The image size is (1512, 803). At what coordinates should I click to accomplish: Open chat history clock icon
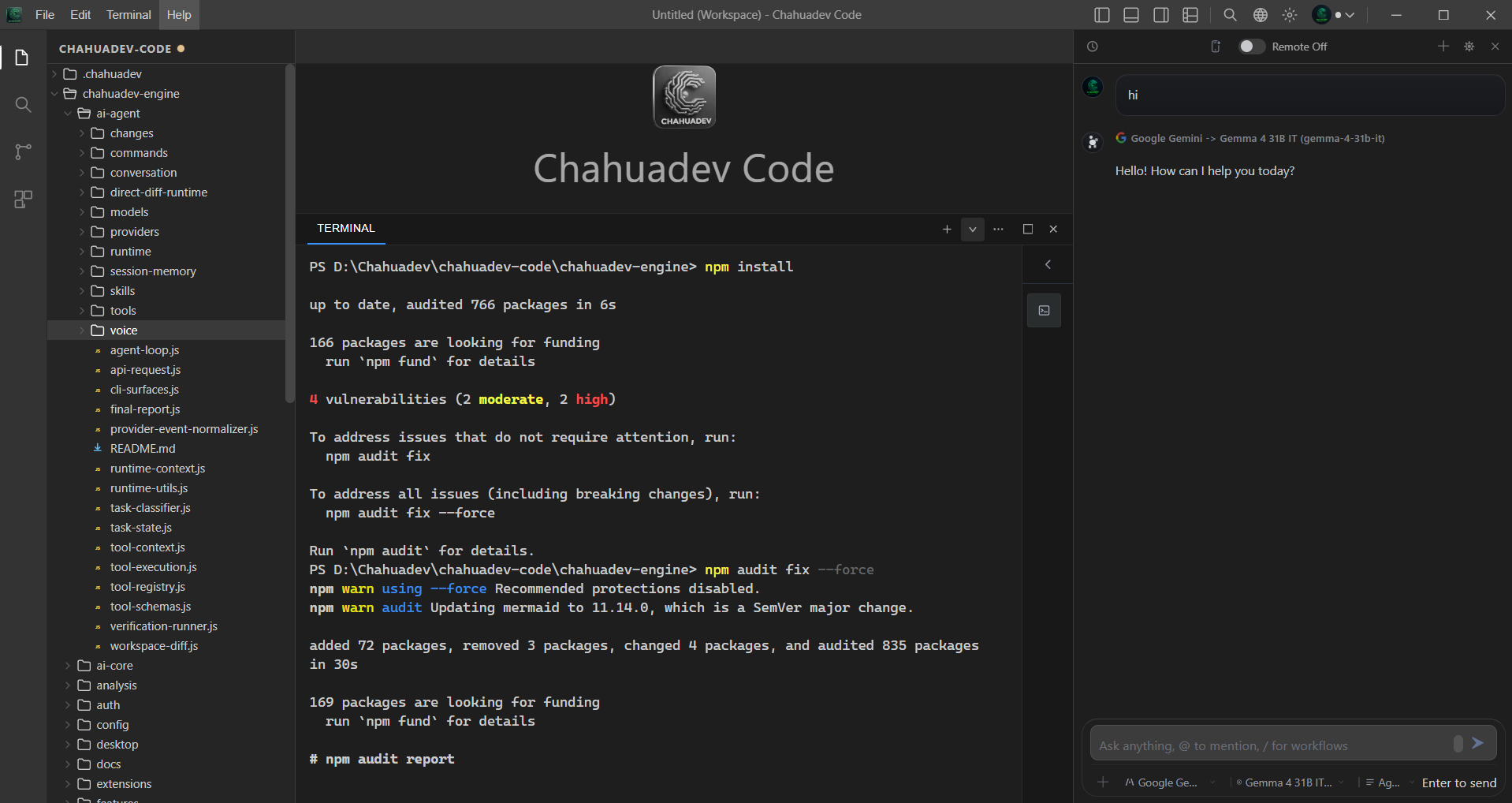coord(1093,47)
